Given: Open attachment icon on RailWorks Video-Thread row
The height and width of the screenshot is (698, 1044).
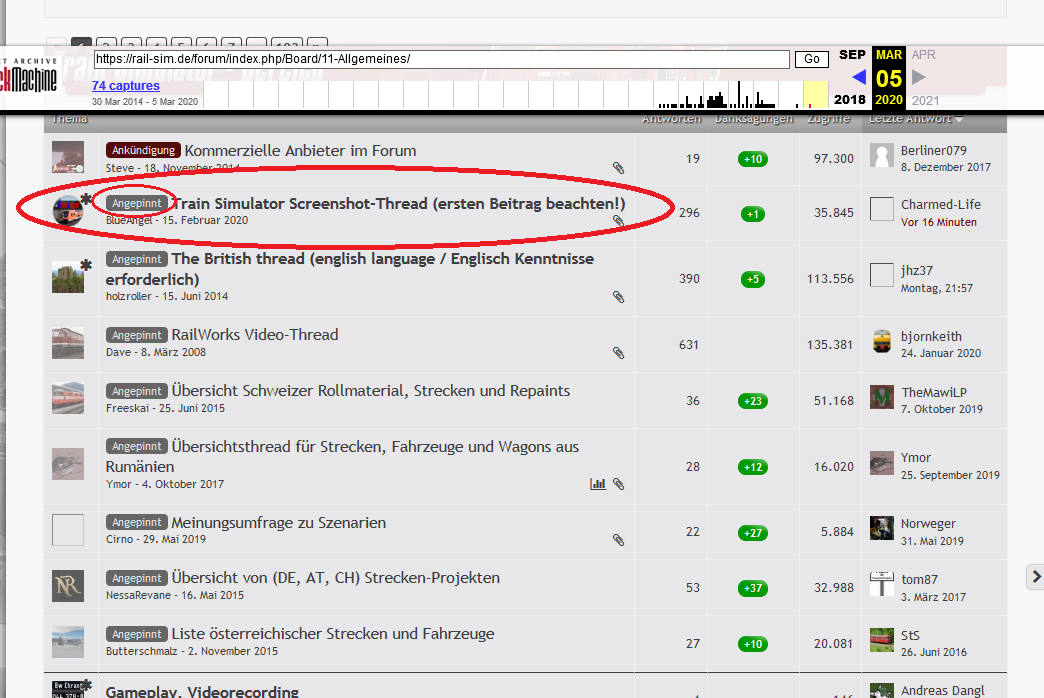Looking at the screenshot, I should point(619,353).
